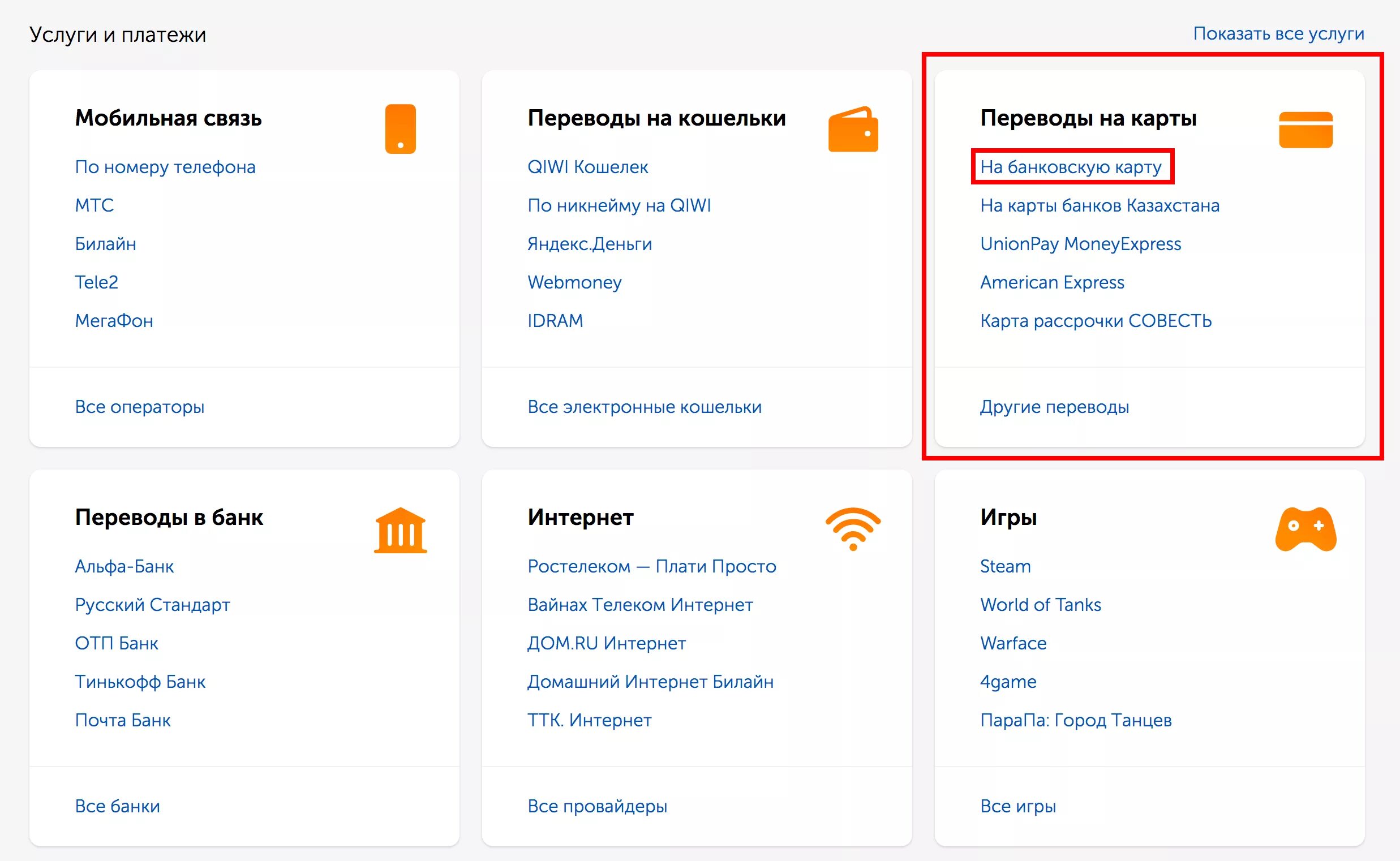Image resolution: width=1400 pixels, height=861 pixels.
Task: Open the 'Все провайдеры' link
Action: pos(597,806)
